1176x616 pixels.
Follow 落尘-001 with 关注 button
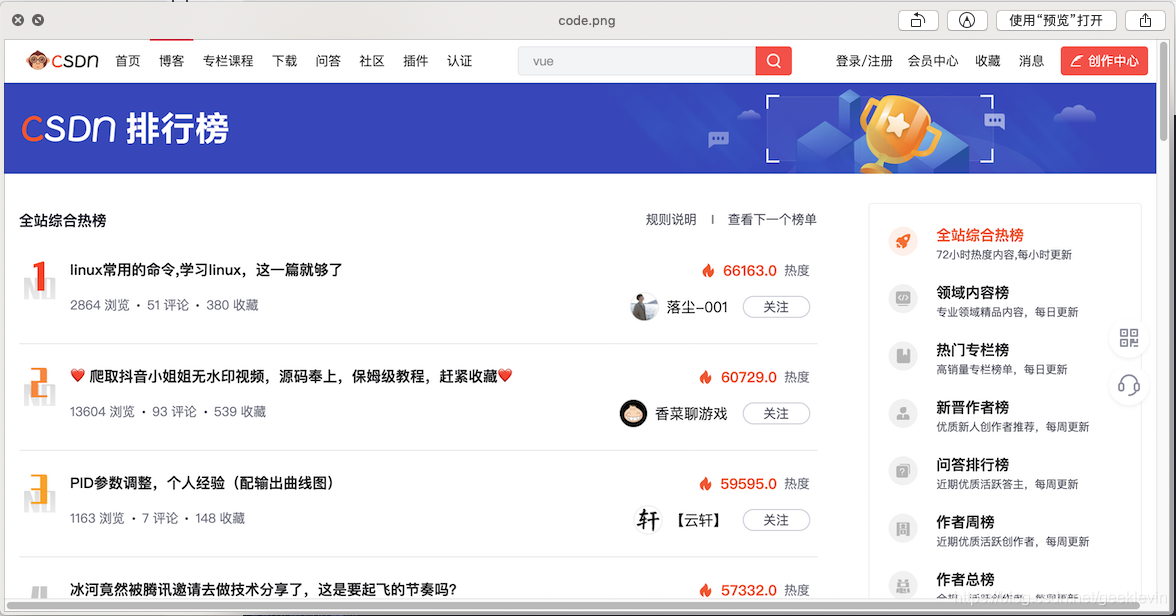pyautogui.click(x=776, y=307)
